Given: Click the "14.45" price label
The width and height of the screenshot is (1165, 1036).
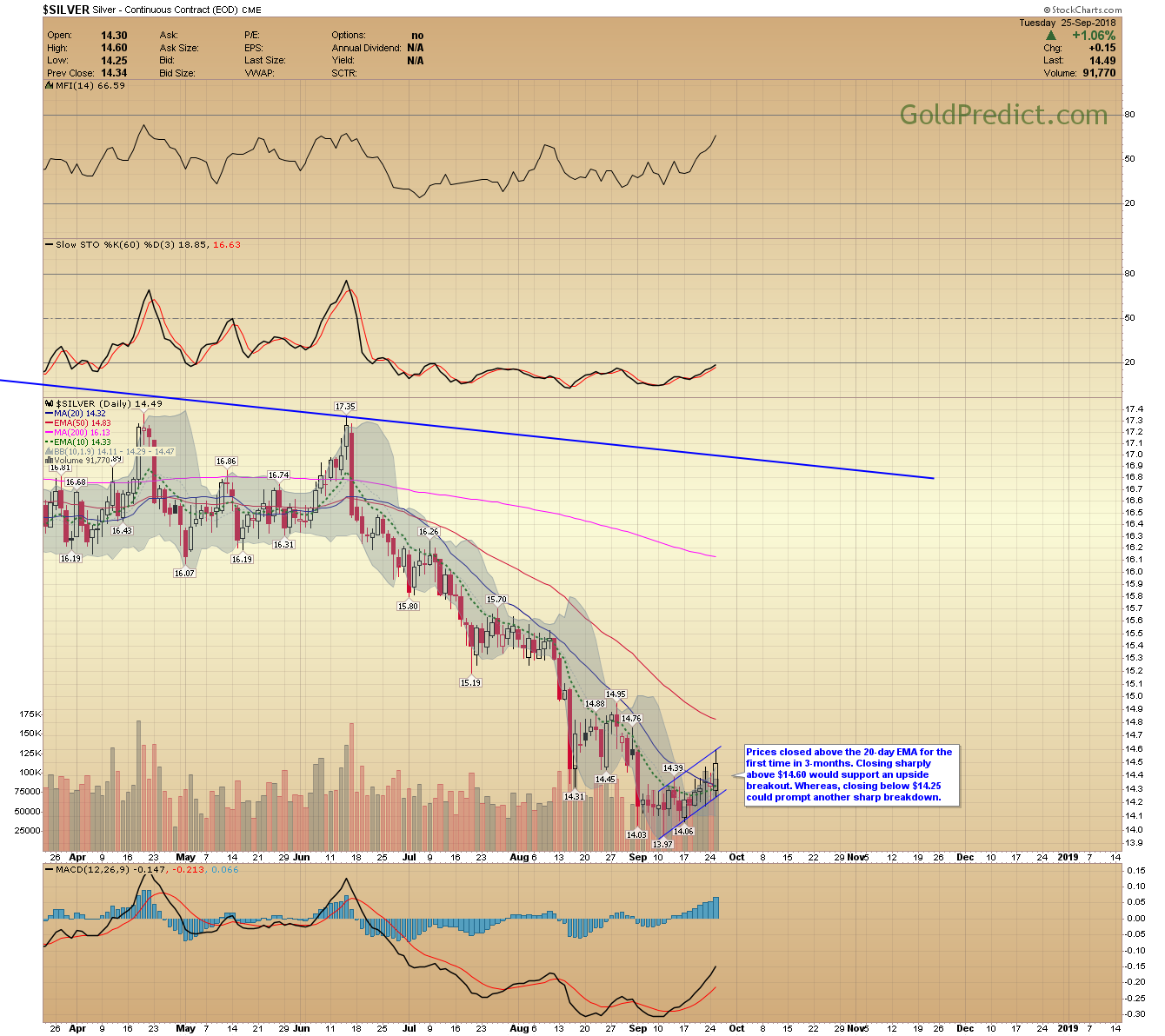Looking at the screenshot, I should coord(605,780).
